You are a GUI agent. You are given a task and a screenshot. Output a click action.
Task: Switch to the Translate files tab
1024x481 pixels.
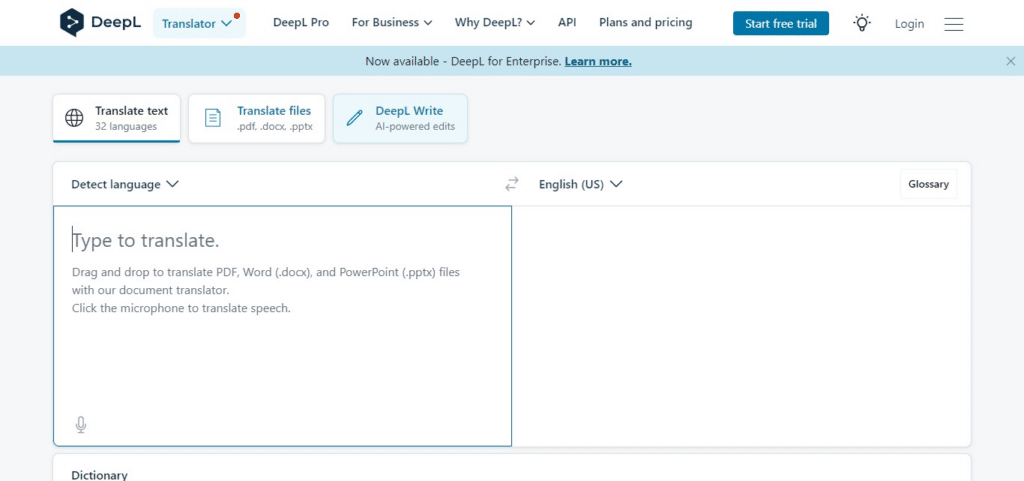coord(257,118)
